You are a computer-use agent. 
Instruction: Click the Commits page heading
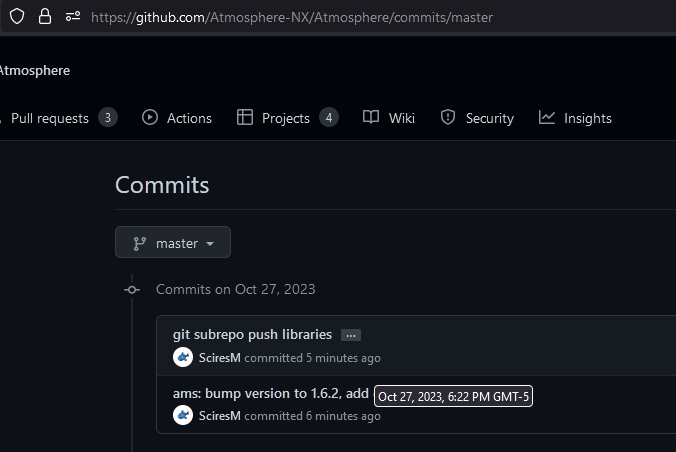point(162,185)
